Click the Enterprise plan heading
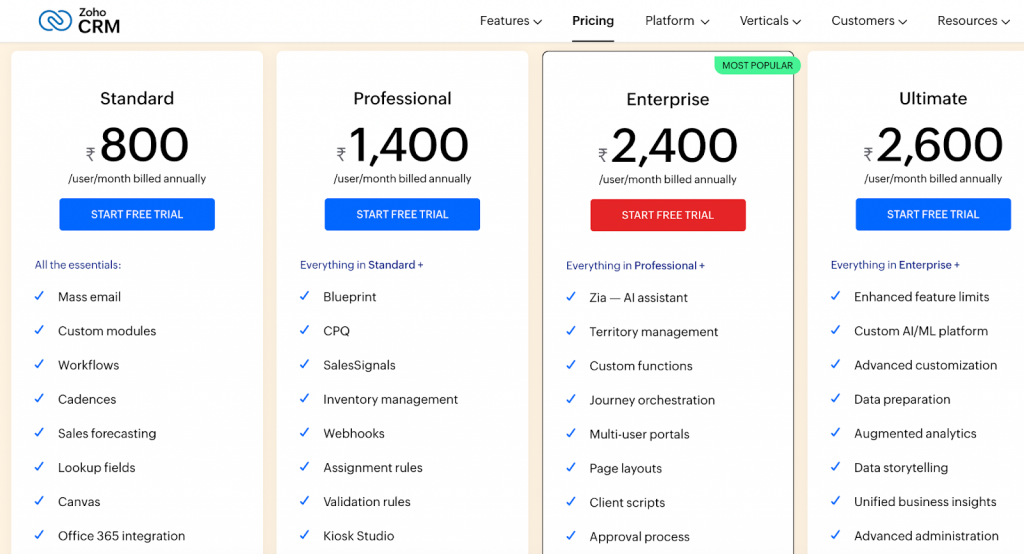The width and height of the screenshot is (1024, 554). [668, 99]
